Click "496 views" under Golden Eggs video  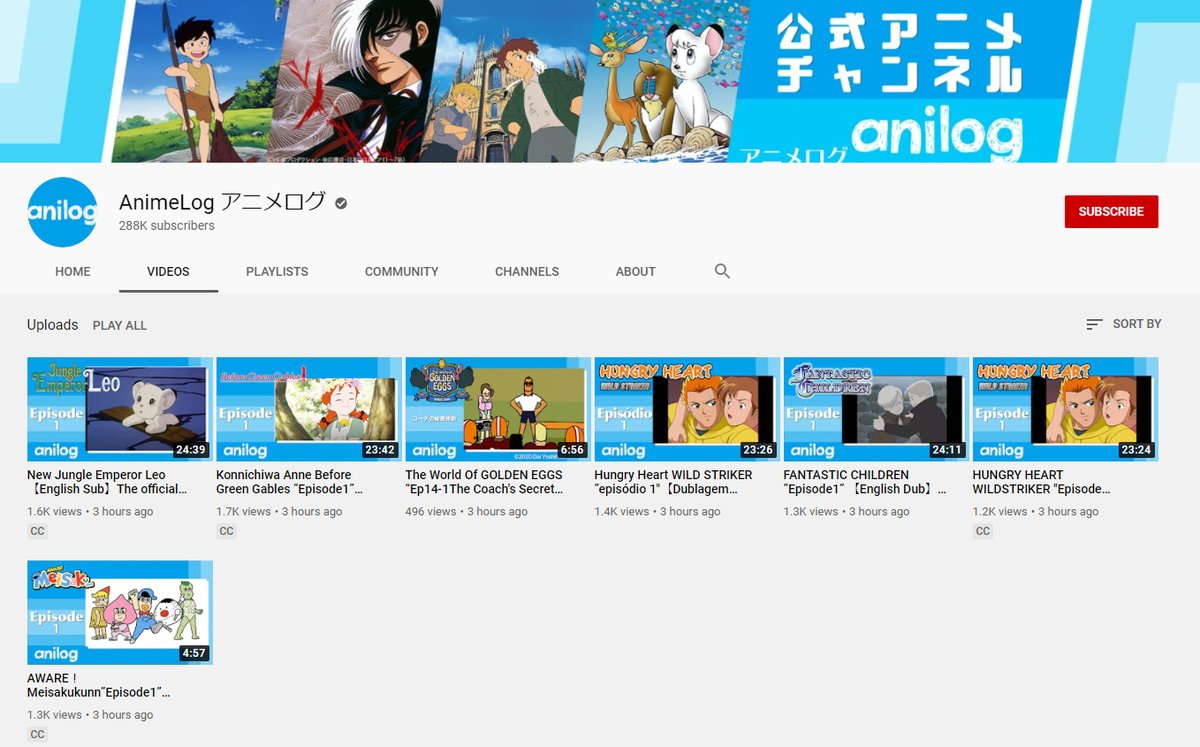pyautogui.click(x=431, y=511)
